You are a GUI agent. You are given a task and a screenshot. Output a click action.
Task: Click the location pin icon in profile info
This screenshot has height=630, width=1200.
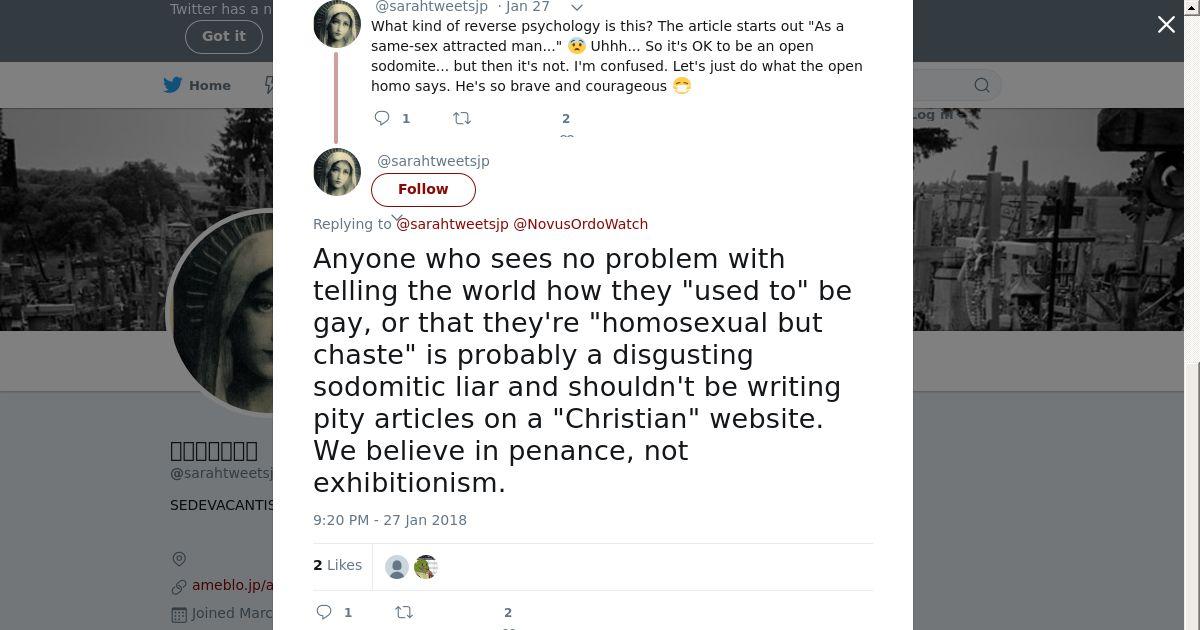pos(179,559)
